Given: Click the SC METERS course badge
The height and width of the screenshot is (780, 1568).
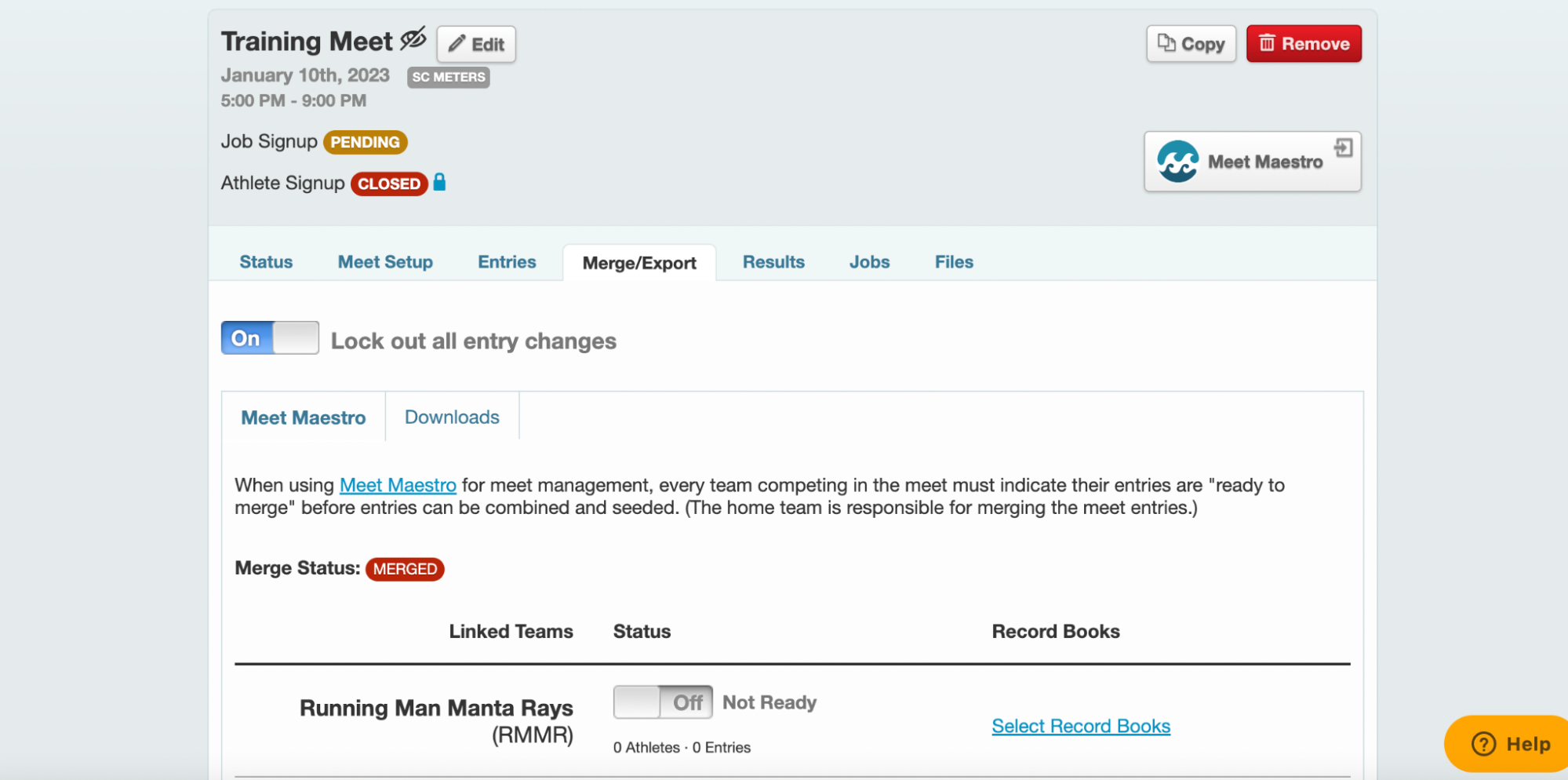Looking at the screenshot, I should [448, 77].
